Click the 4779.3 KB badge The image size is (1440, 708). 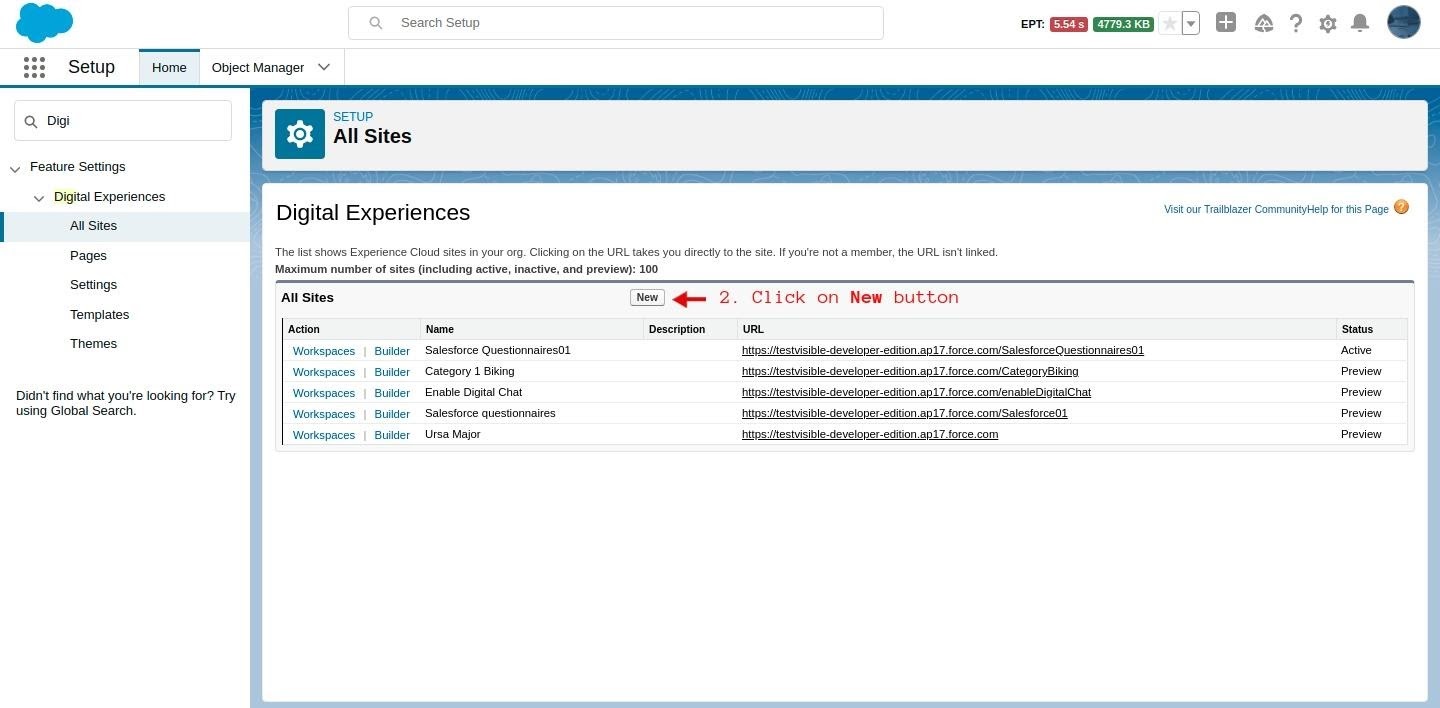coord(1123,24)
